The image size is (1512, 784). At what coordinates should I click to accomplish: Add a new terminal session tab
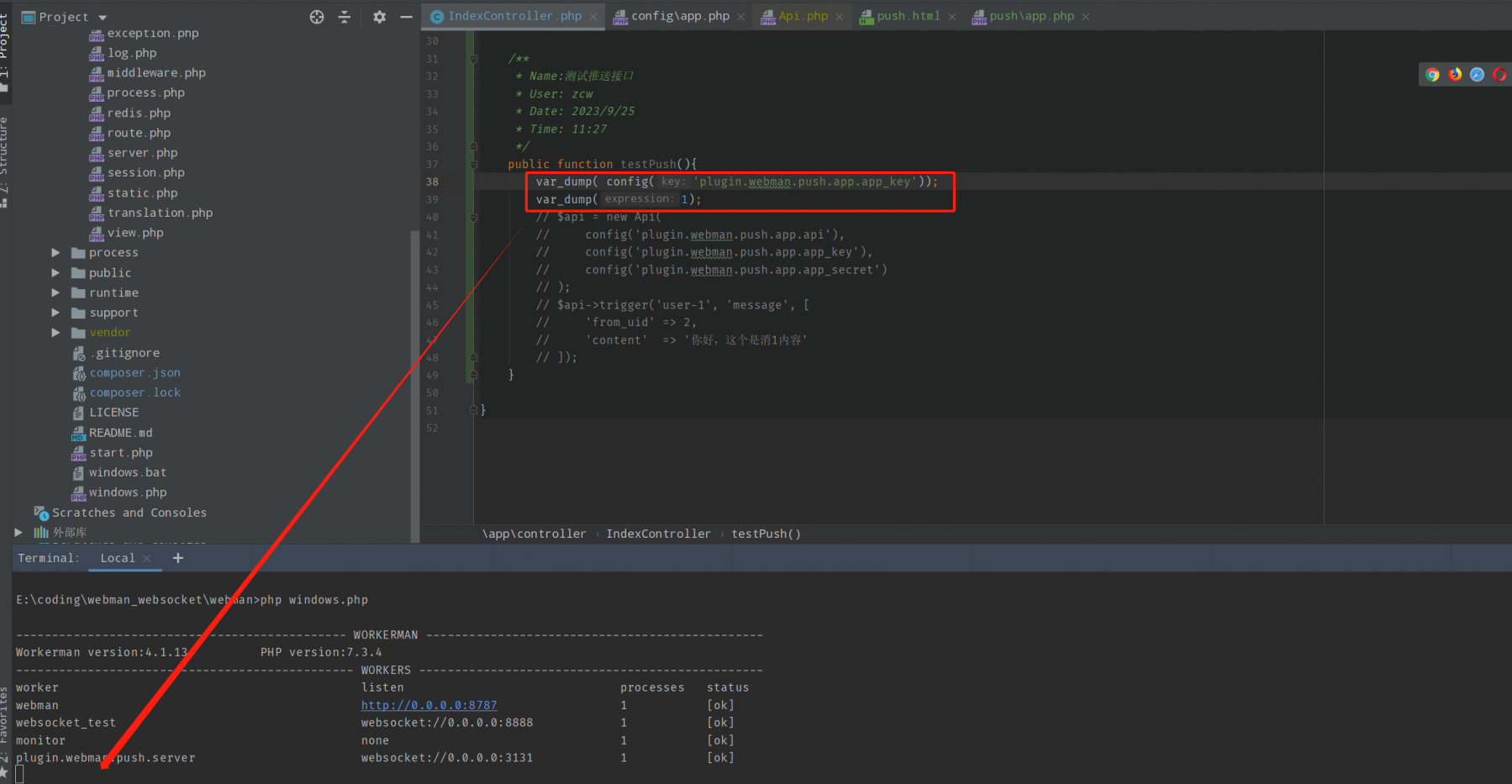click(178, 558)
